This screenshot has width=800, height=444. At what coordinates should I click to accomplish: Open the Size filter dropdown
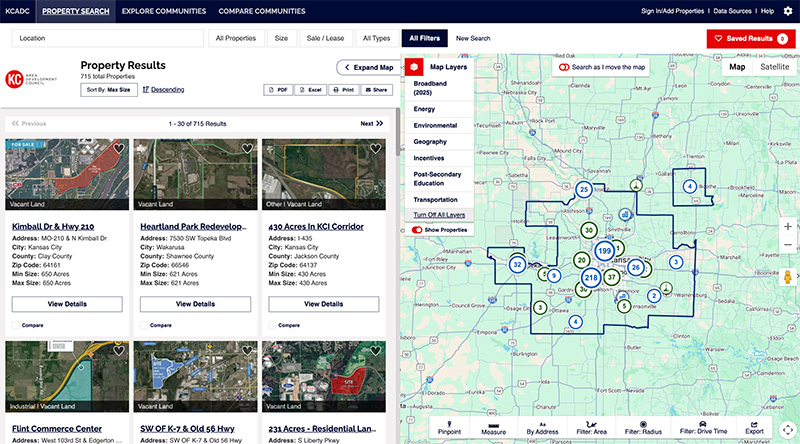pos(281,38)
